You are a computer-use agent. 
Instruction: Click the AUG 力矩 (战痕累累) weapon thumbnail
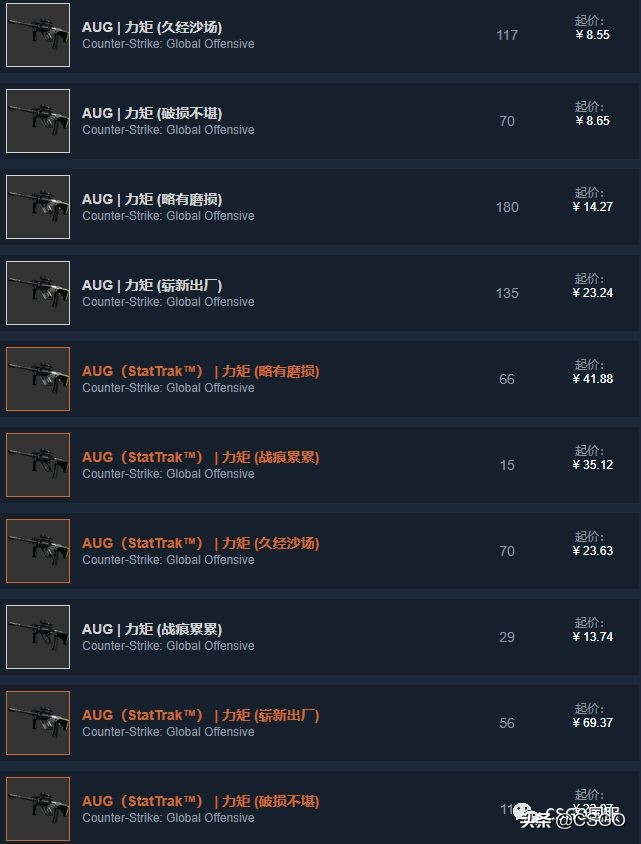[x=38, y=637]
